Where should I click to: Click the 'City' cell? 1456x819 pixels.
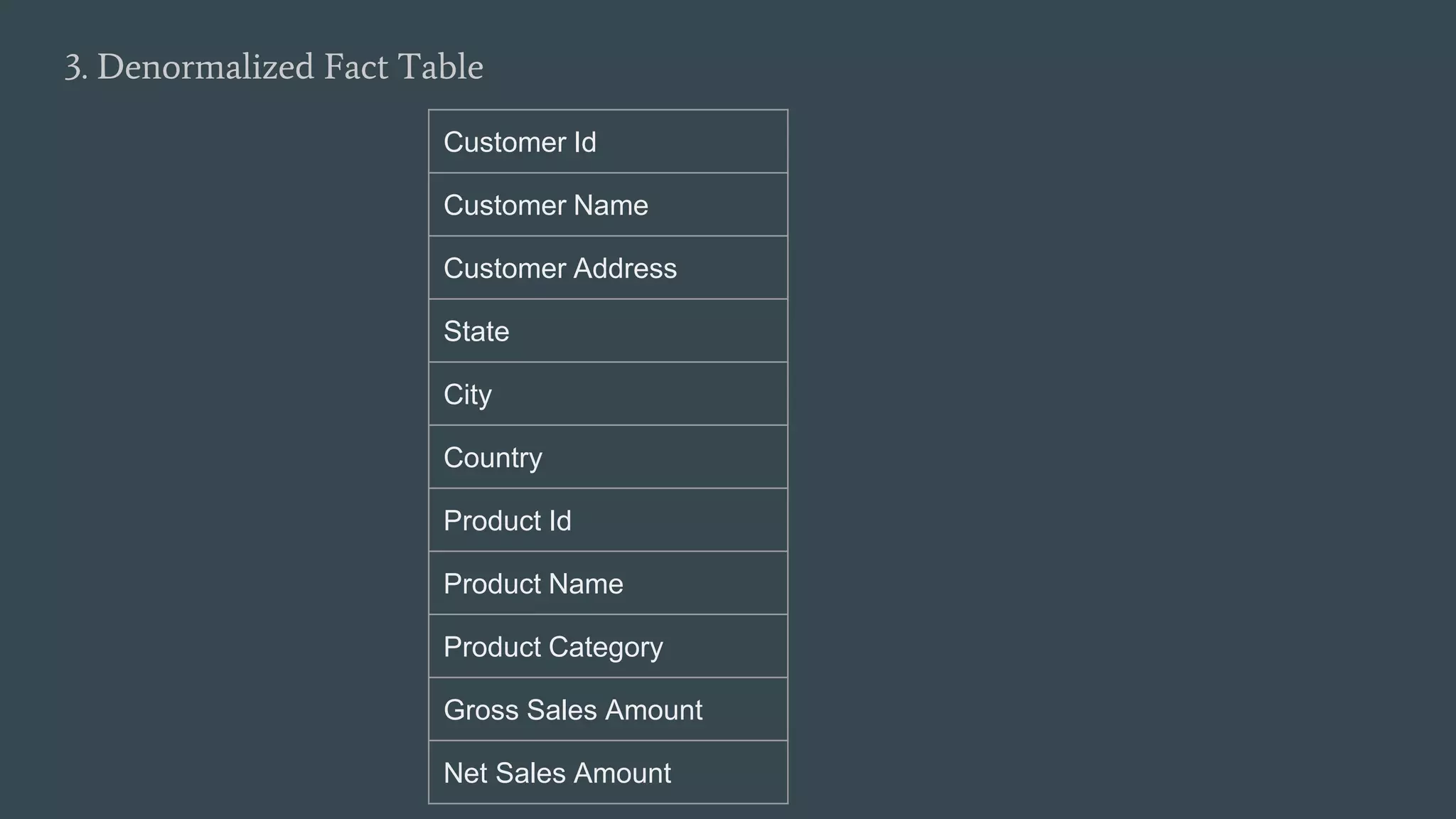coord(608,394)
